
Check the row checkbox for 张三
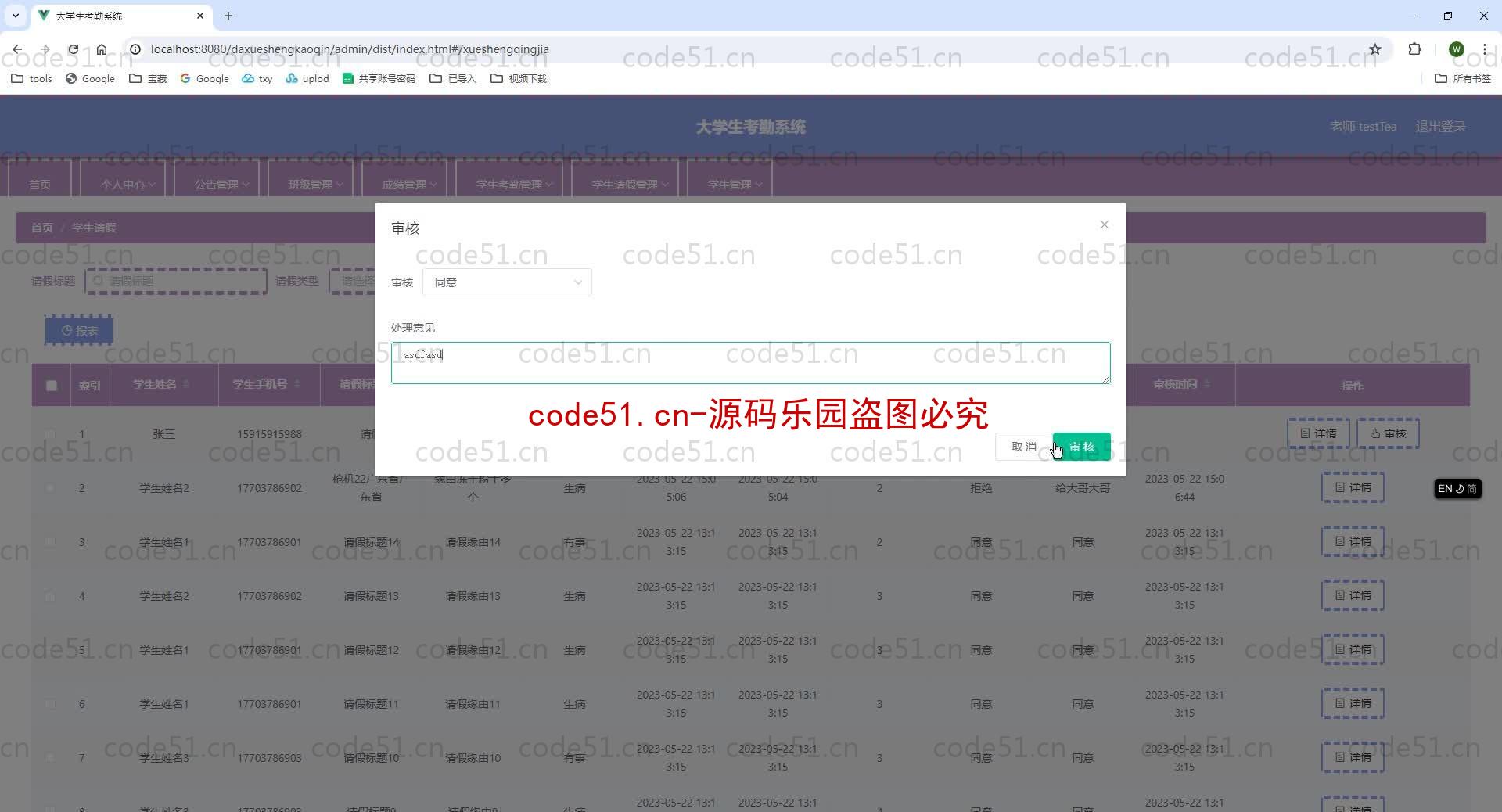tap(50, 434)
